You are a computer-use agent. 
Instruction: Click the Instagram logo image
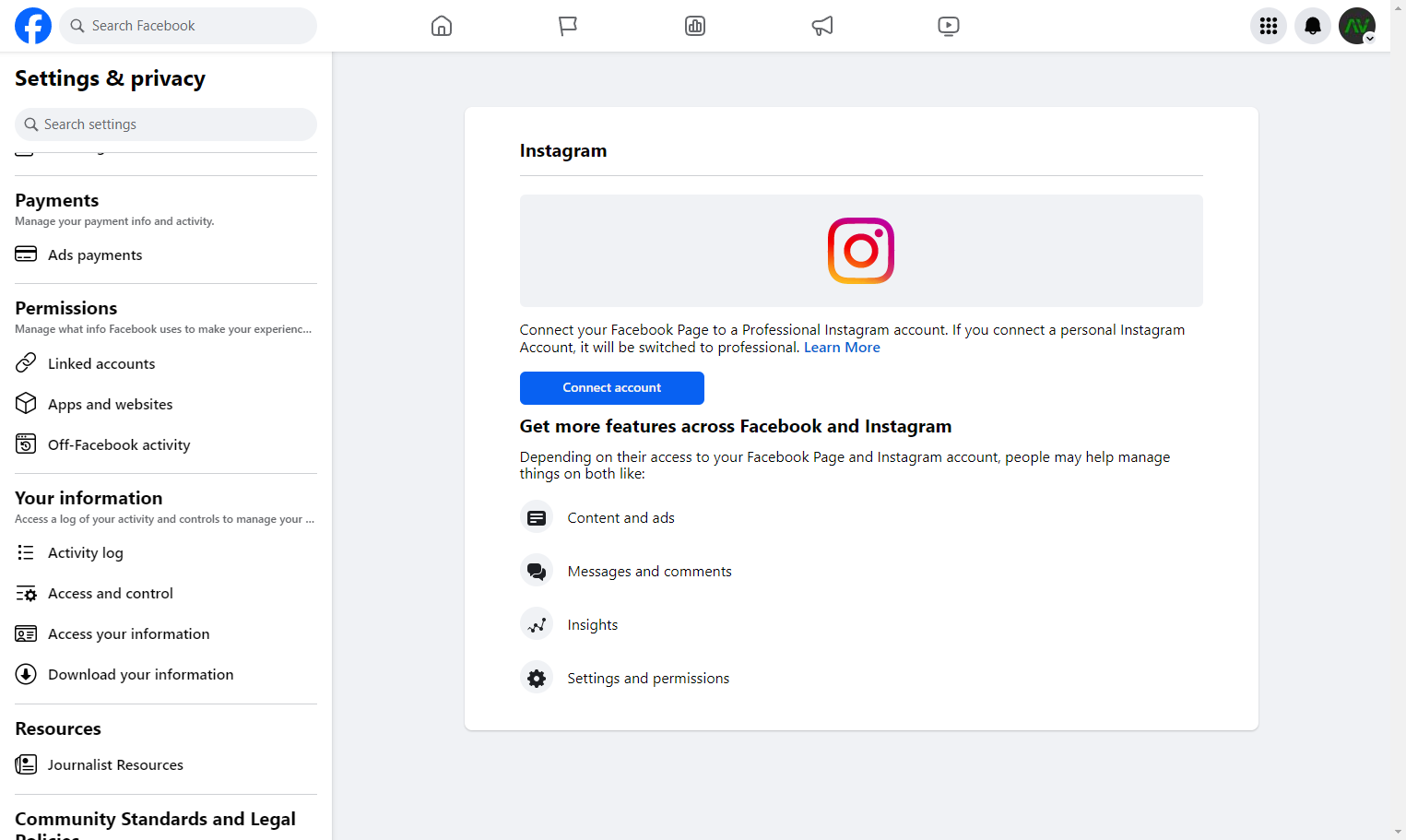(861, 251)
